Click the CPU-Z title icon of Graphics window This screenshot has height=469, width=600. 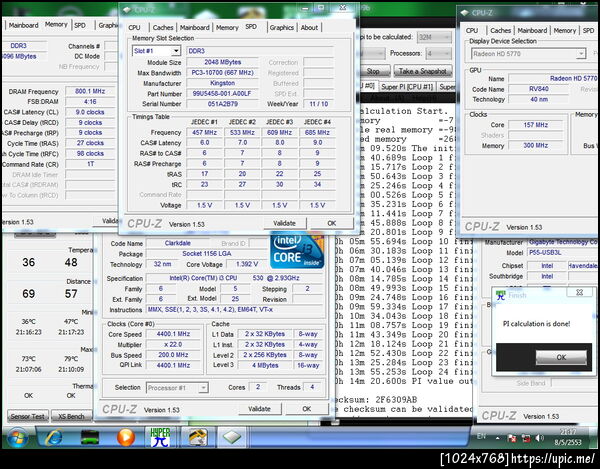pyautogui.click(x=465, y=13)
